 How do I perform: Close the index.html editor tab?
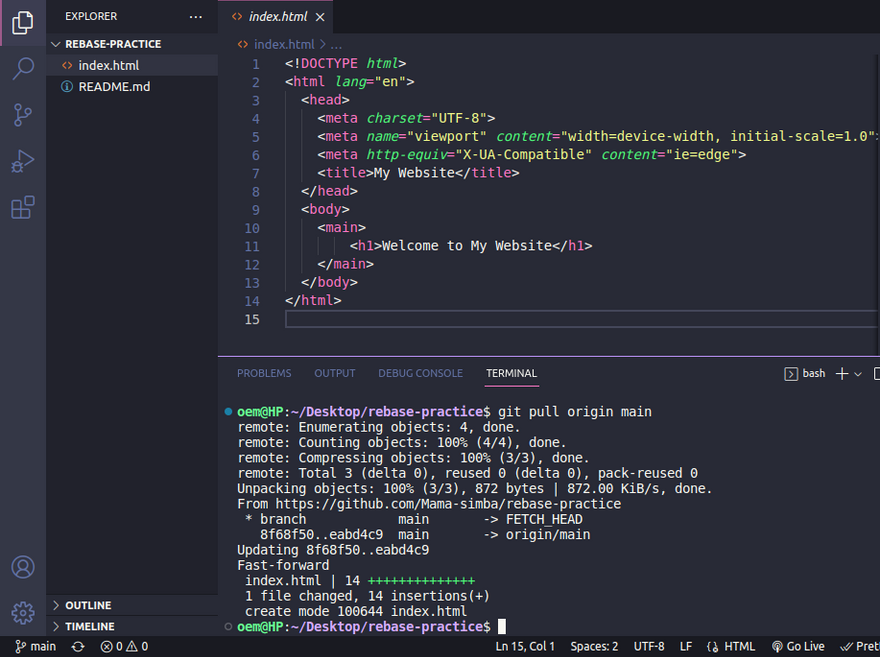(x=320, y=17)
